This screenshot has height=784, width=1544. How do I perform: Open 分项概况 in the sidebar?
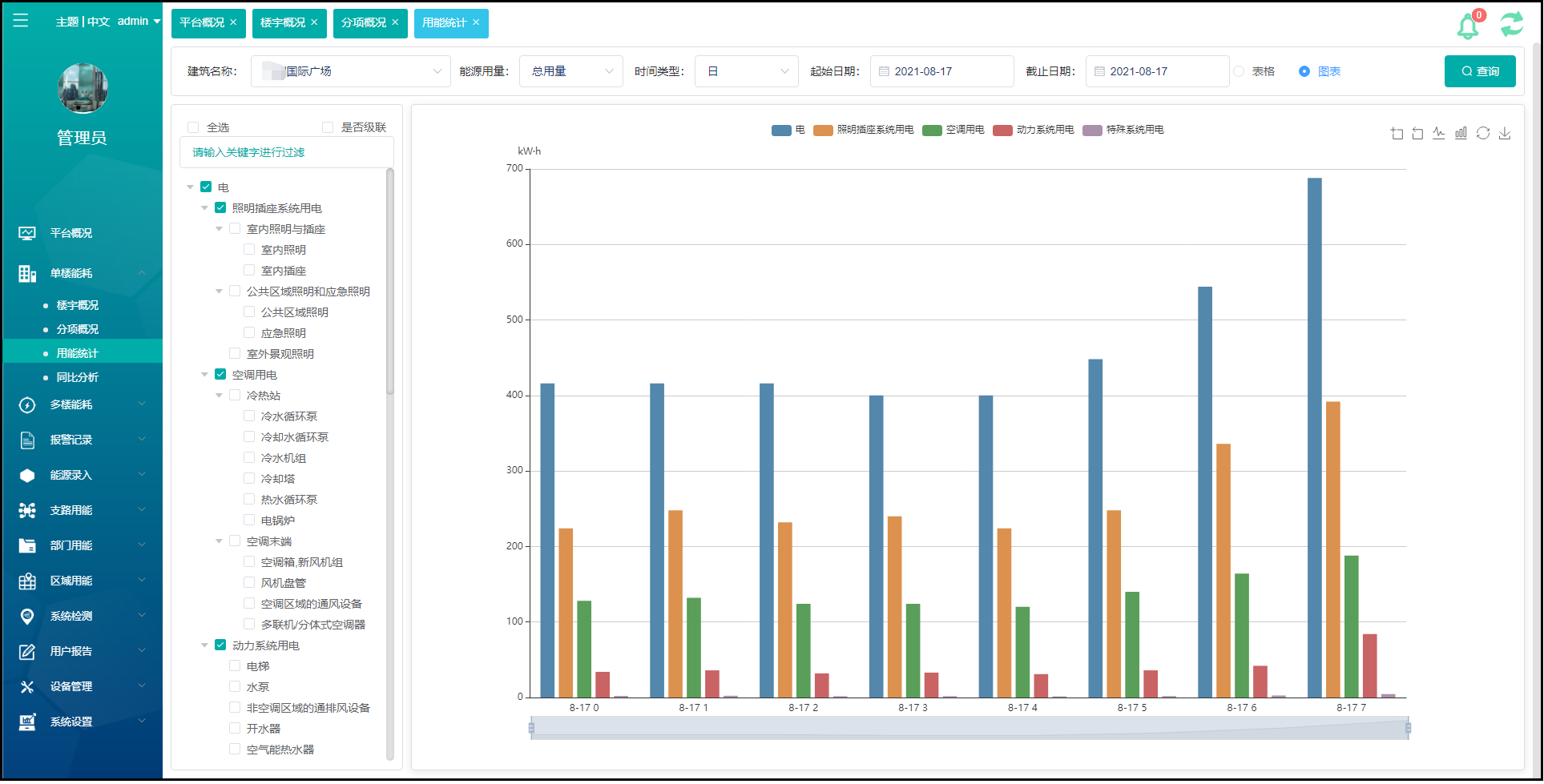pyautogui.click(x=78, y=329)
